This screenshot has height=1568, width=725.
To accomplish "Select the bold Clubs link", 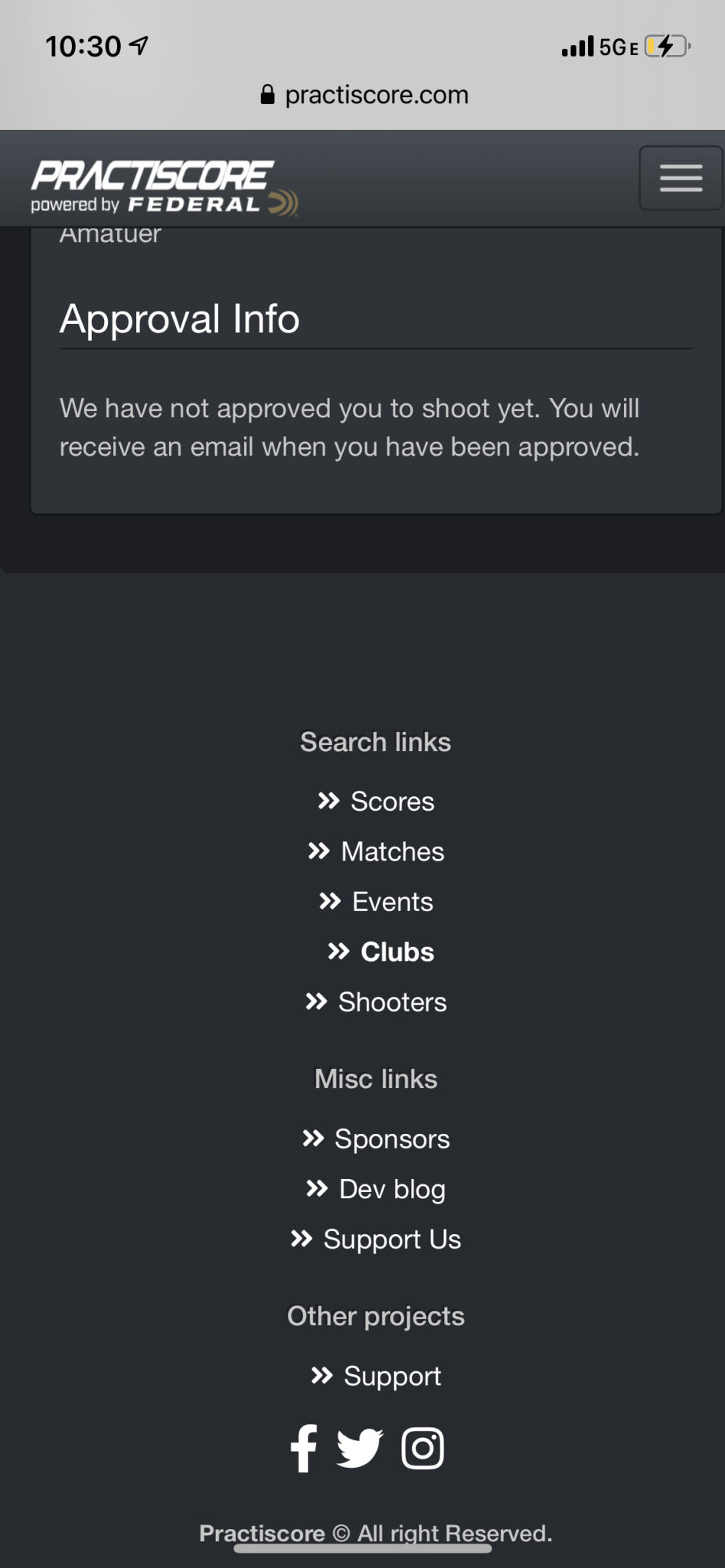I will [380, 952].
